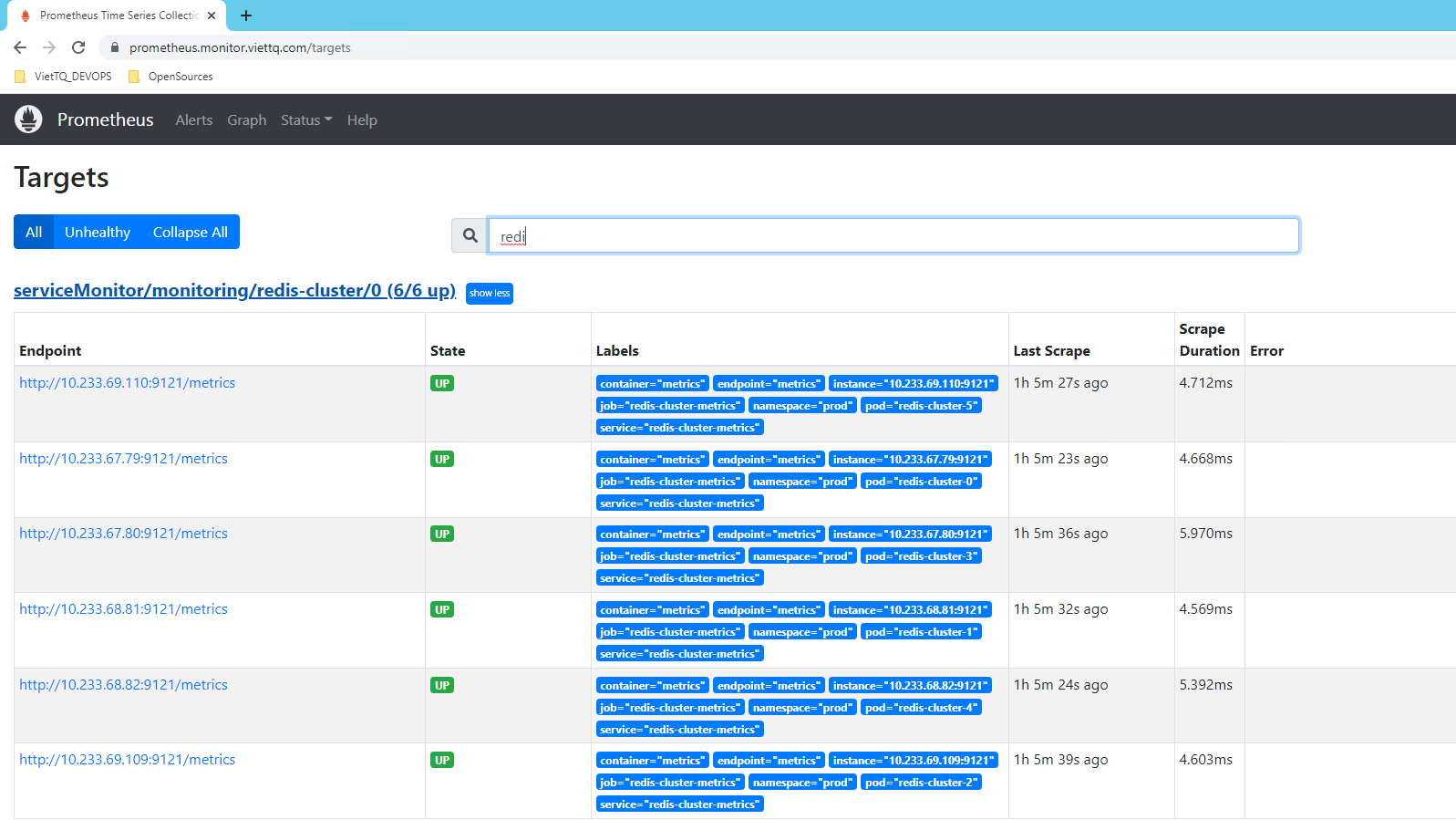Go back with the browser back arrow
Viewport: 1456px width, 820px height.
pyautogui.click(x=20, y=47)
